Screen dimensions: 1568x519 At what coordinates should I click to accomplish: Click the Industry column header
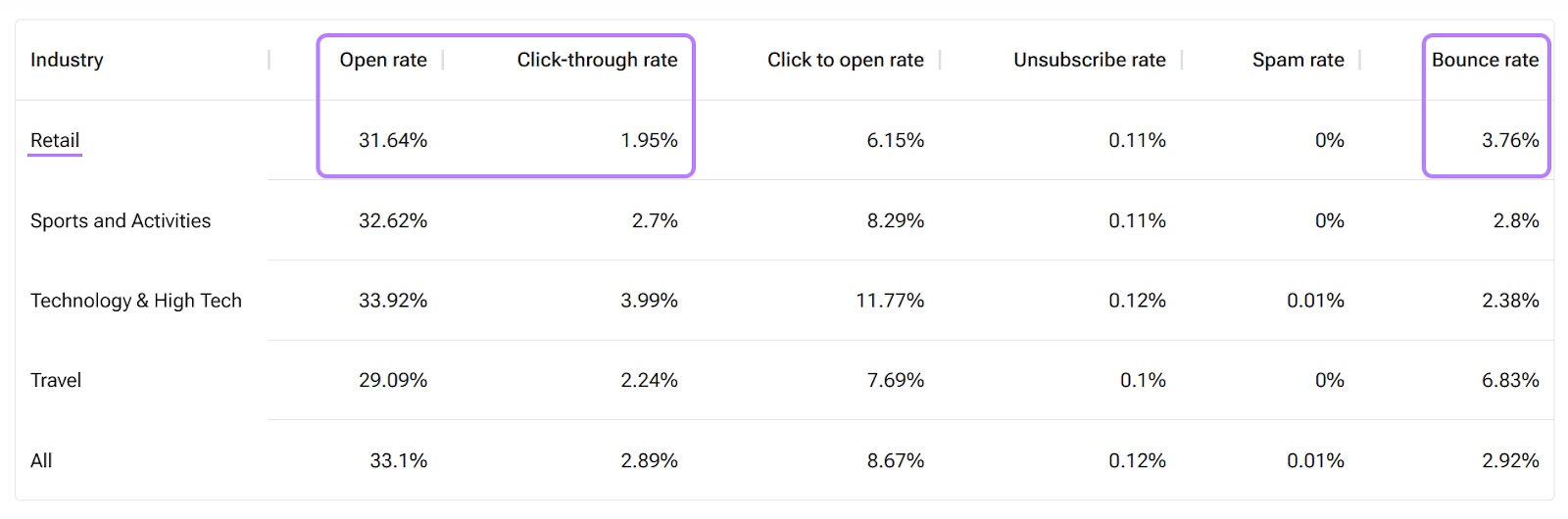(67, 60)
